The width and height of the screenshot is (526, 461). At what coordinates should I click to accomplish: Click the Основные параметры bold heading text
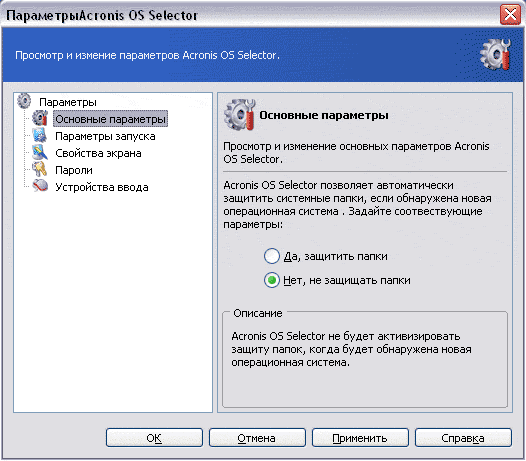coord(324,115)
